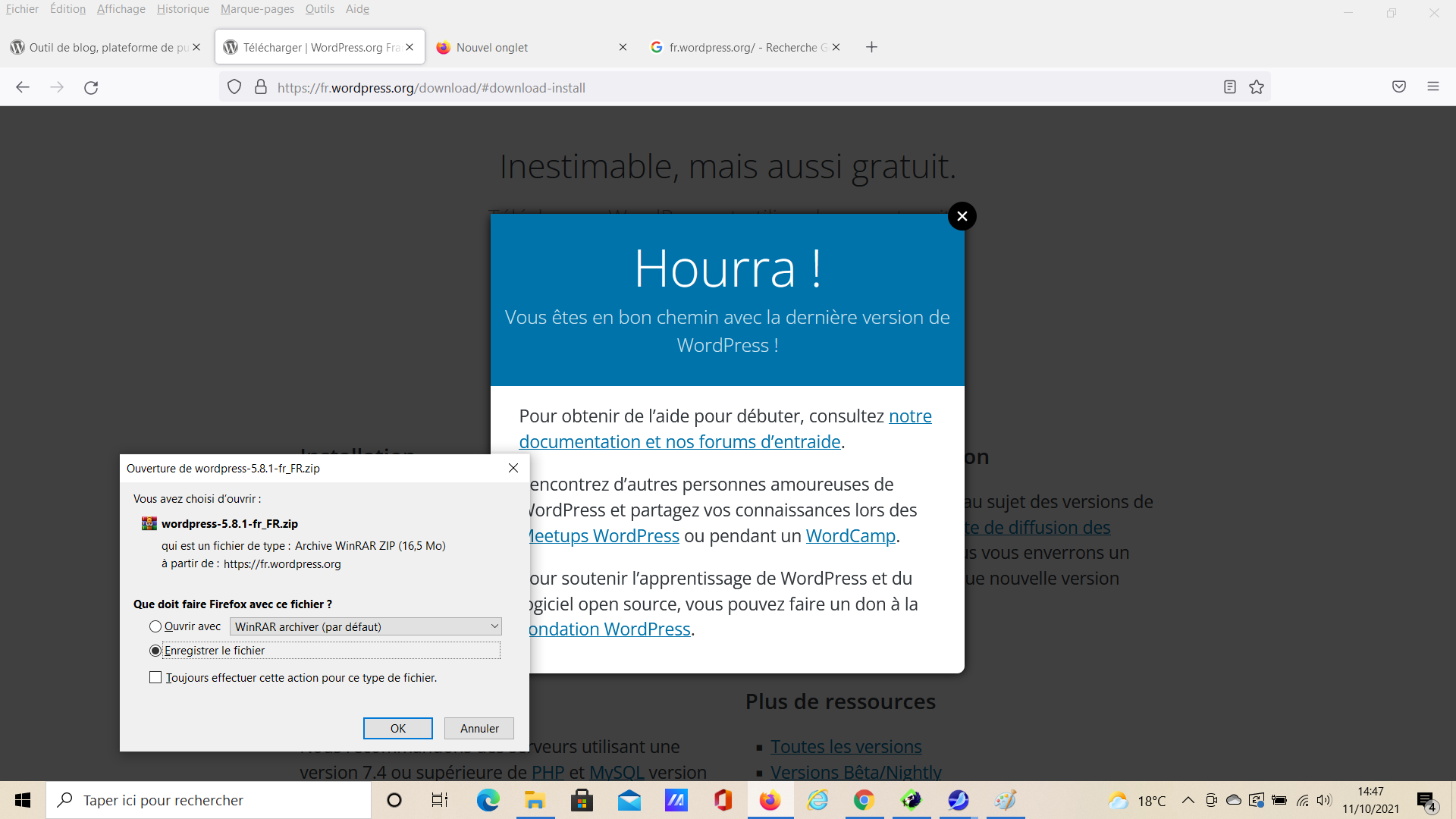This screenshot has height=819, width=1456.
Task: Open the MySQL link in page text
Action: [x=617, y=772]
